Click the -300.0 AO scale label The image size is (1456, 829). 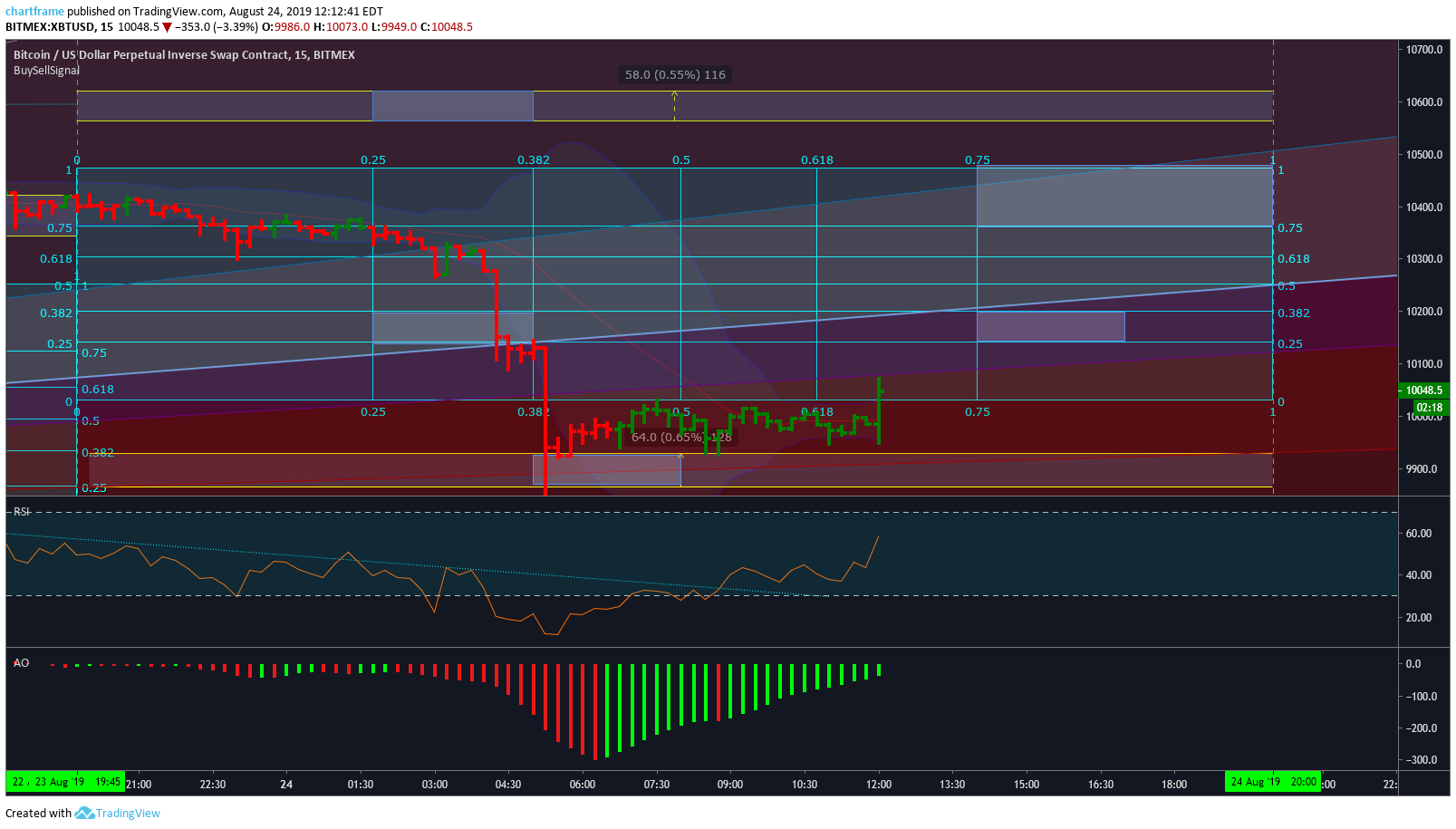(1420, 760)
